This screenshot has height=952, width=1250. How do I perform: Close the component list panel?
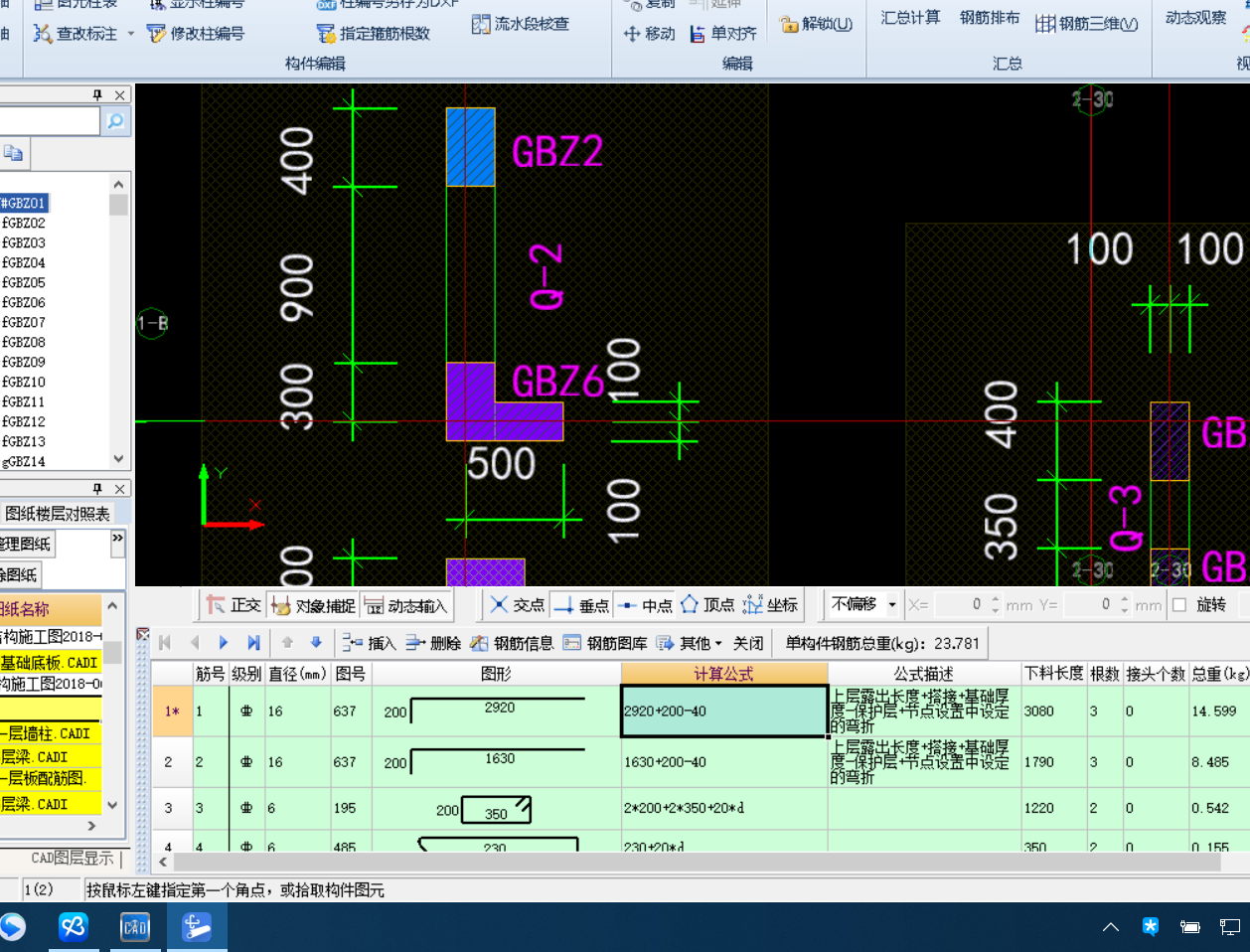point(120,95)
